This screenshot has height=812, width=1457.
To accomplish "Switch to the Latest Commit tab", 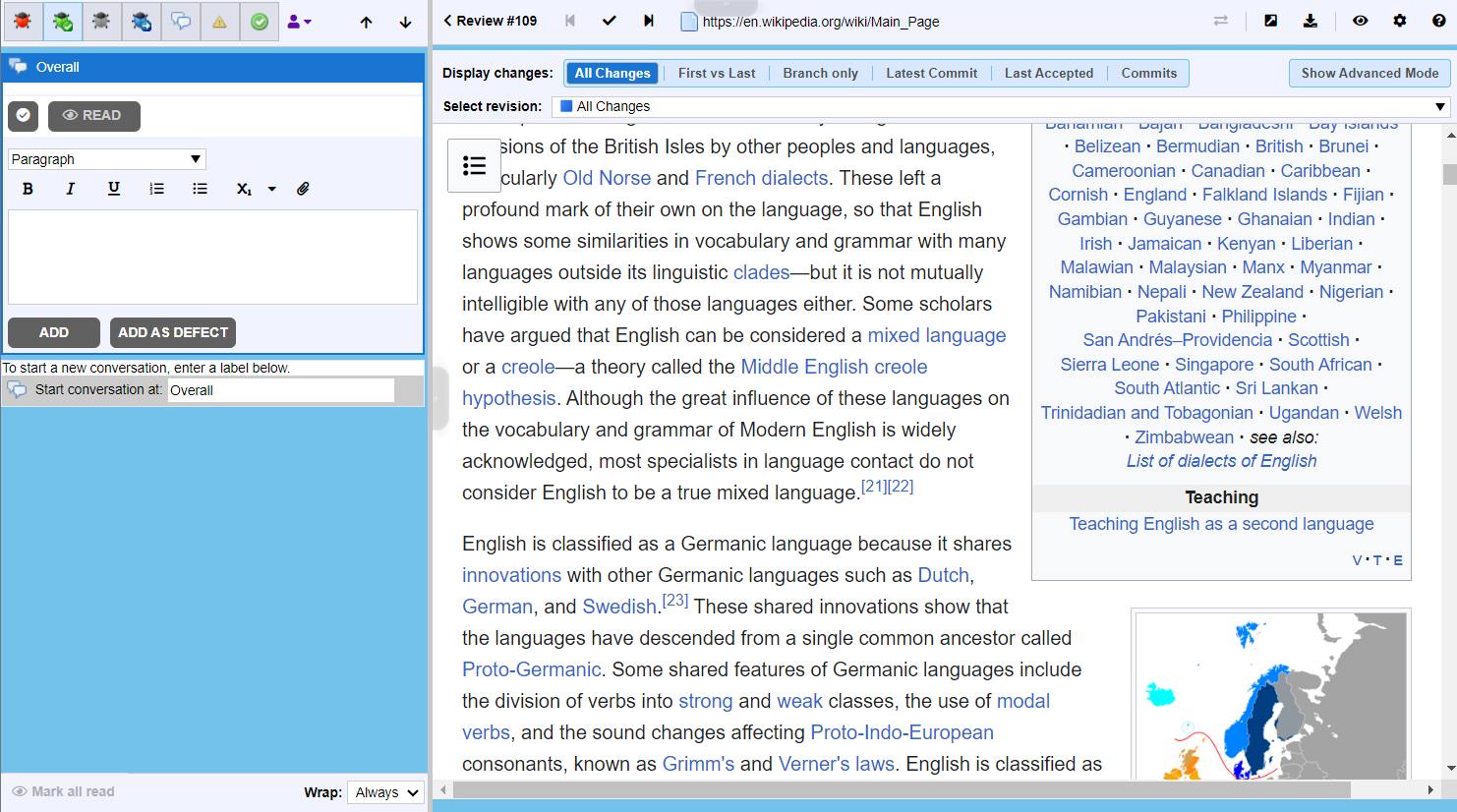I will 931,73.
